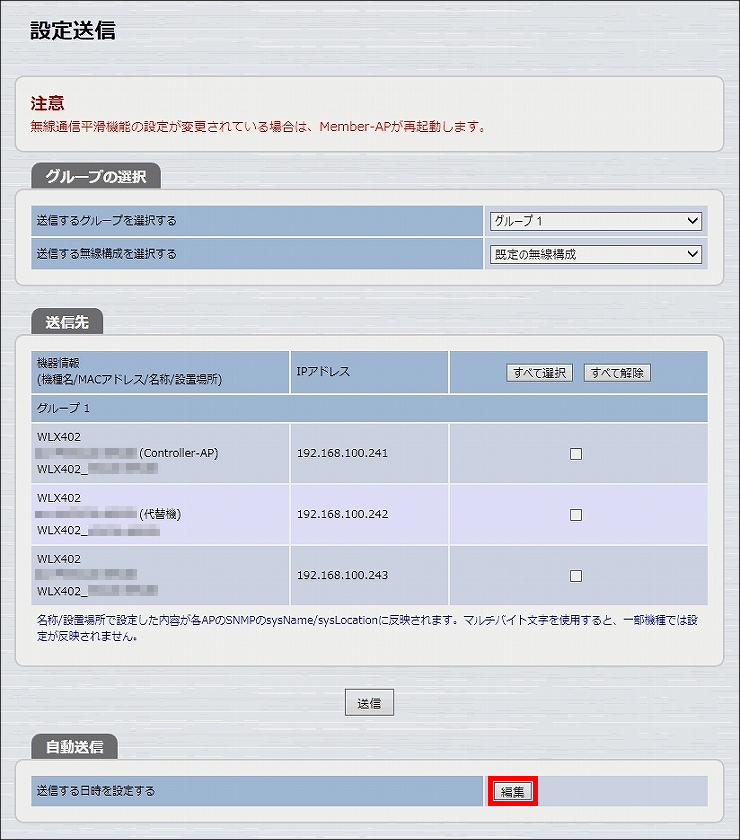Check the box for 192.168.100.242

click(575, 515)
